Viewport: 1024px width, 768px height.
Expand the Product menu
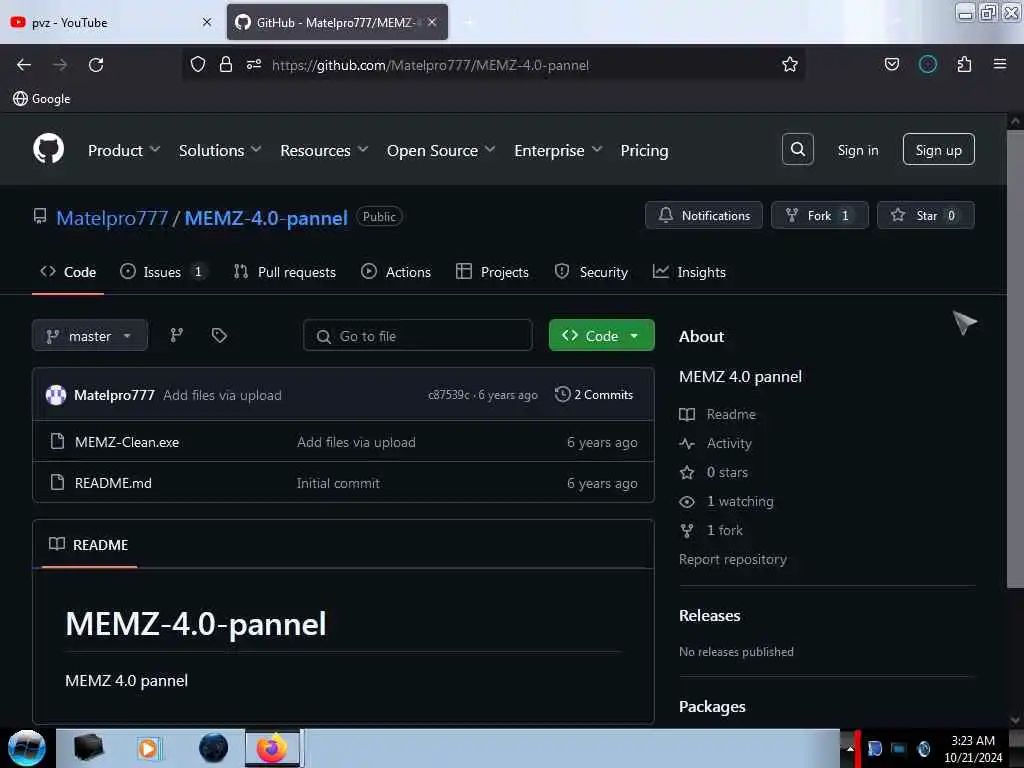(x=123, y=150)
